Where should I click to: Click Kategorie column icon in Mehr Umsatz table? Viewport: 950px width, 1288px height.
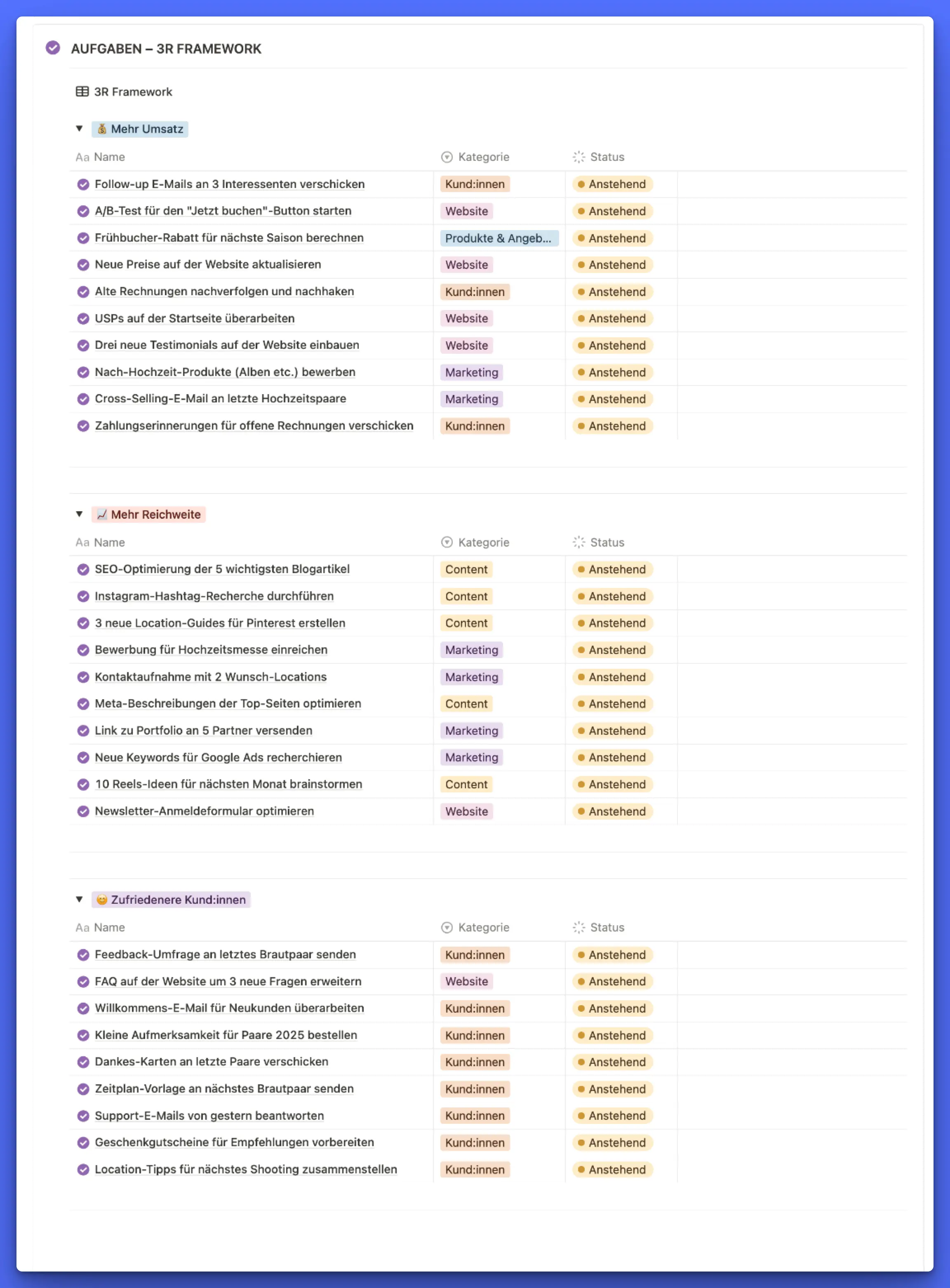pos(447,157)
